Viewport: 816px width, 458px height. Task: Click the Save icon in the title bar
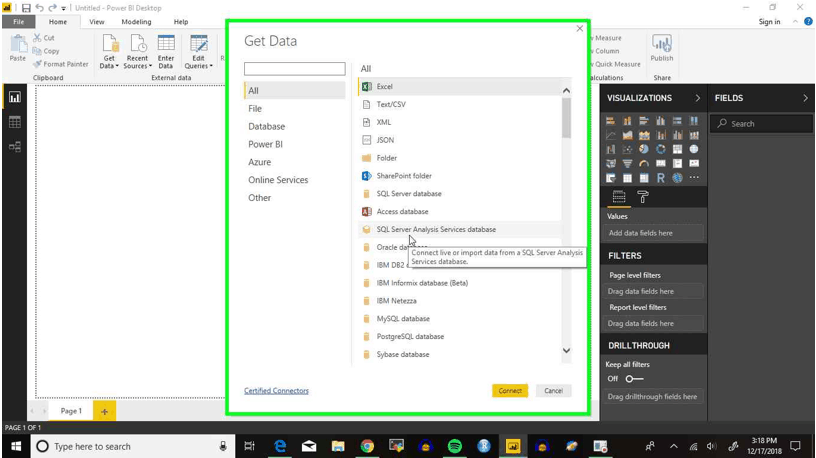point(26,8)
